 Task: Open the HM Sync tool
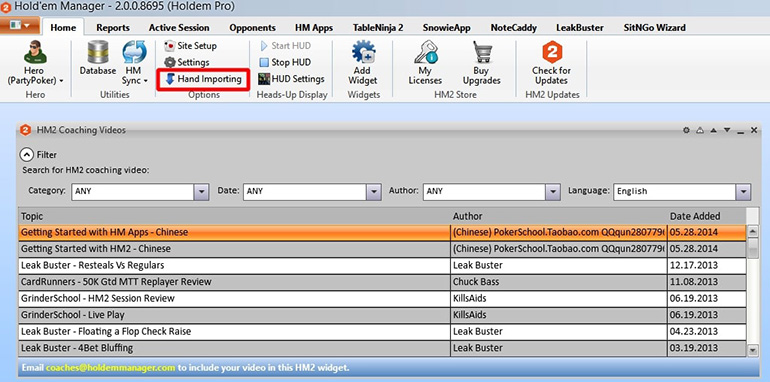click(x=135, y=63)
